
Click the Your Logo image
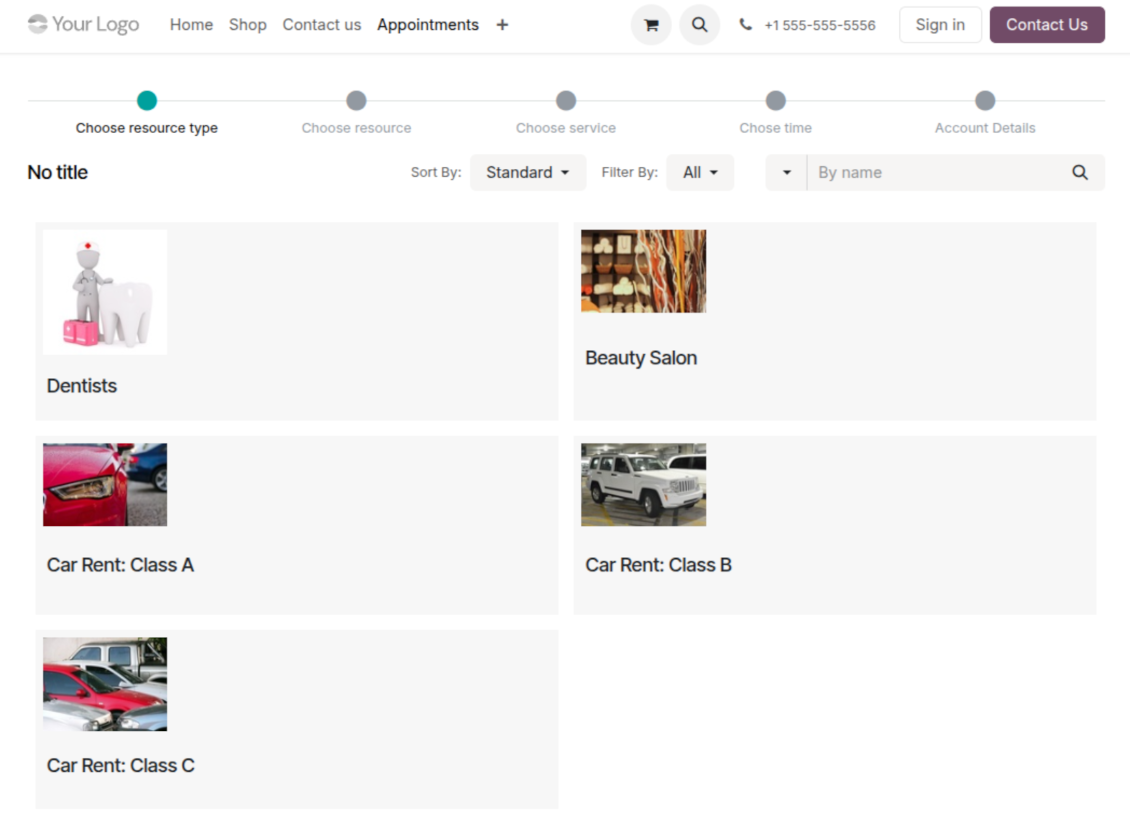coord(84,24)
